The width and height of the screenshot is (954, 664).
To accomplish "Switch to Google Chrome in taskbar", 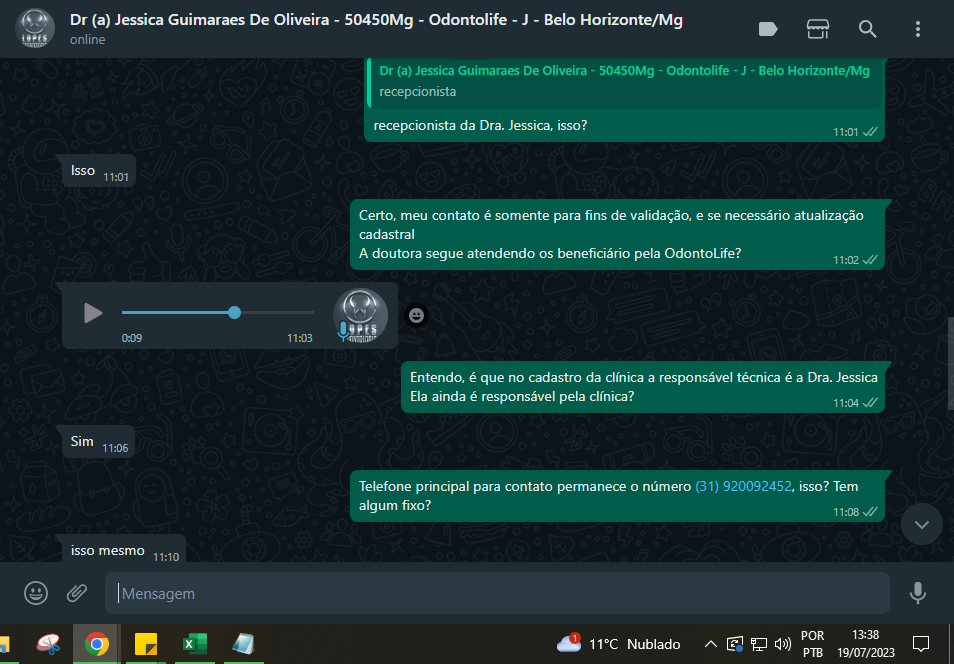I will pyautogui.click(x=96, y=644).
